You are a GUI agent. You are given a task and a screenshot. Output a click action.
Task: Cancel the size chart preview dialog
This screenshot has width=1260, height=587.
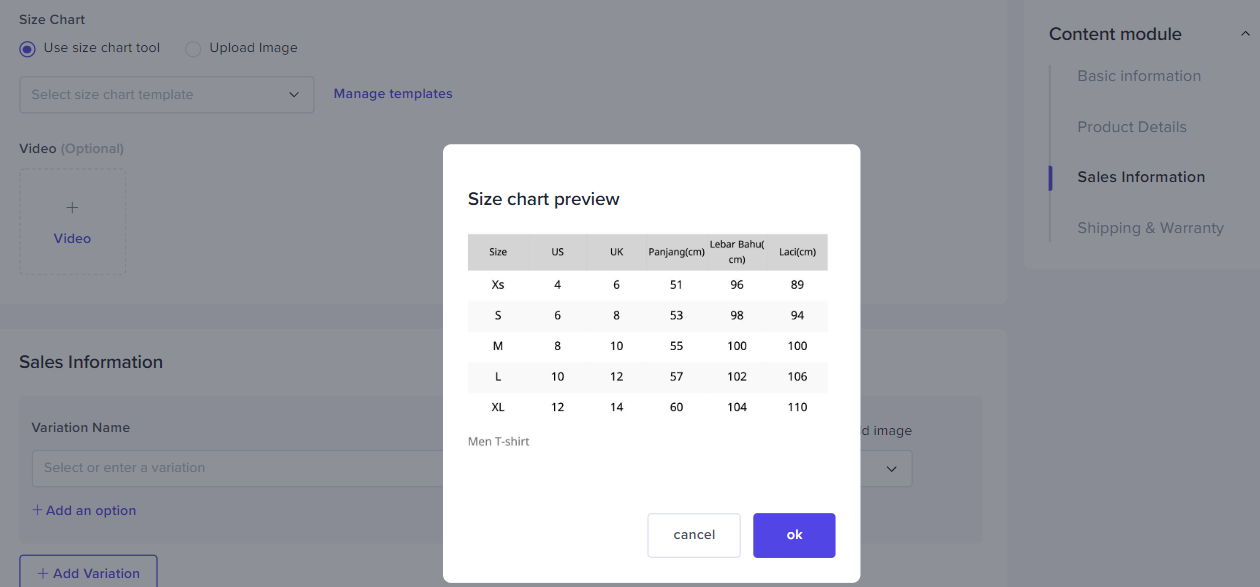(x=694, y=535)
